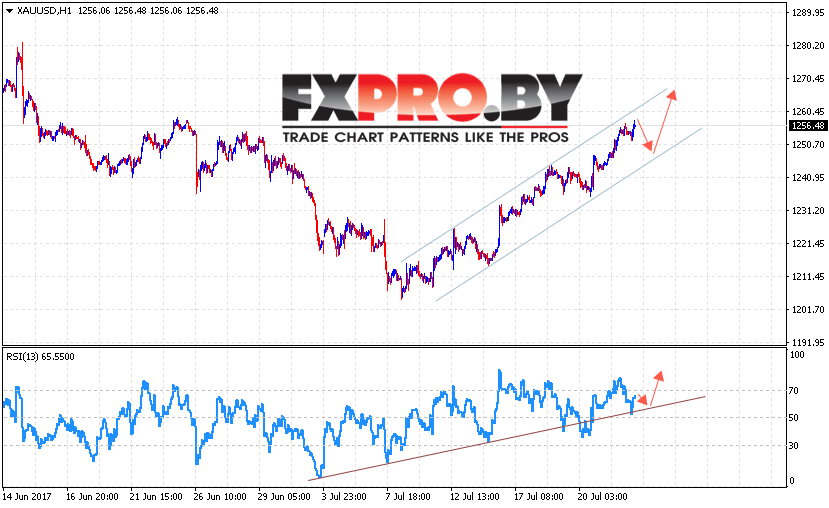This screenshot has height=508, width=829.
Task: Select RSI scale value 30
Action: pyautogui.click(x=793, y=446)
